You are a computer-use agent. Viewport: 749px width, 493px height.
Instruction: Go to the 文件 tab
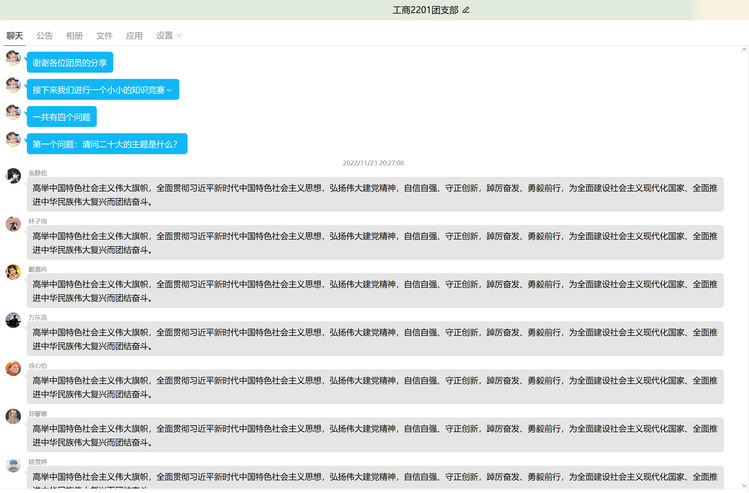click(x=104, y=36)
